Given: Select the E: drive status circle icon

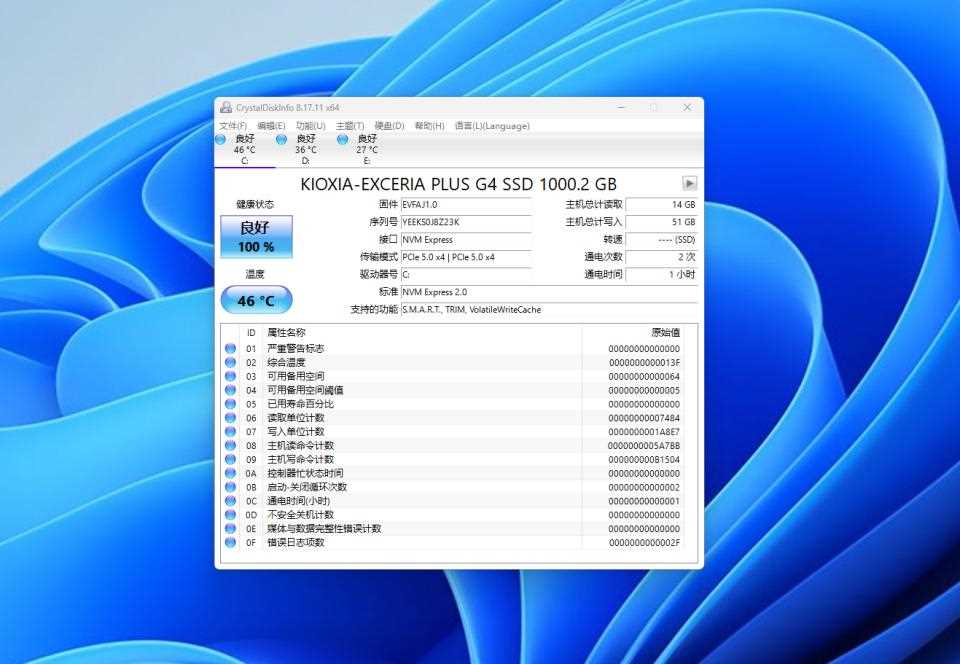Looking at the screenshot, I should pos(341,139).
